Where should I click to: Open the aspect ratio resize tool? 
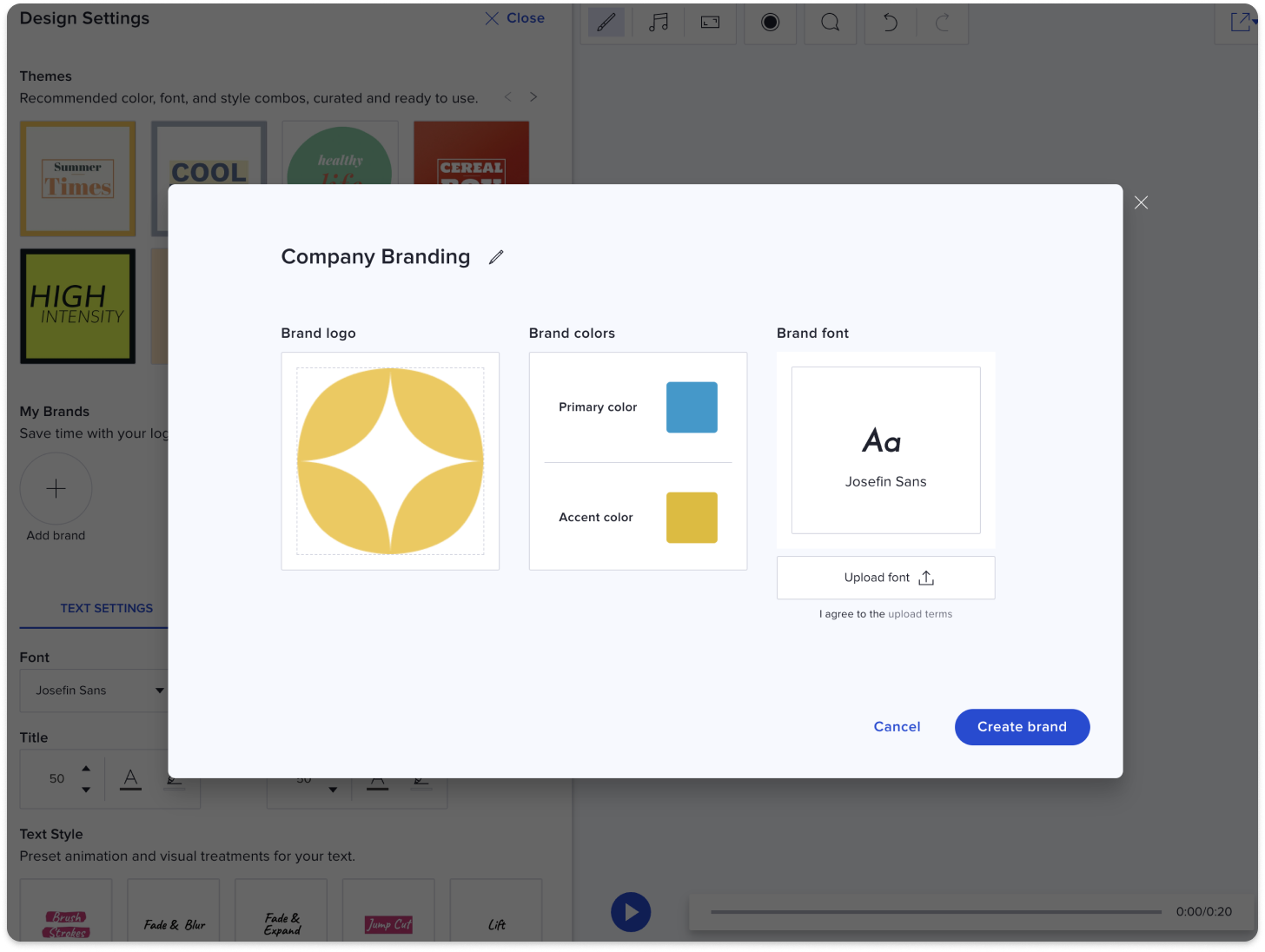710,23
